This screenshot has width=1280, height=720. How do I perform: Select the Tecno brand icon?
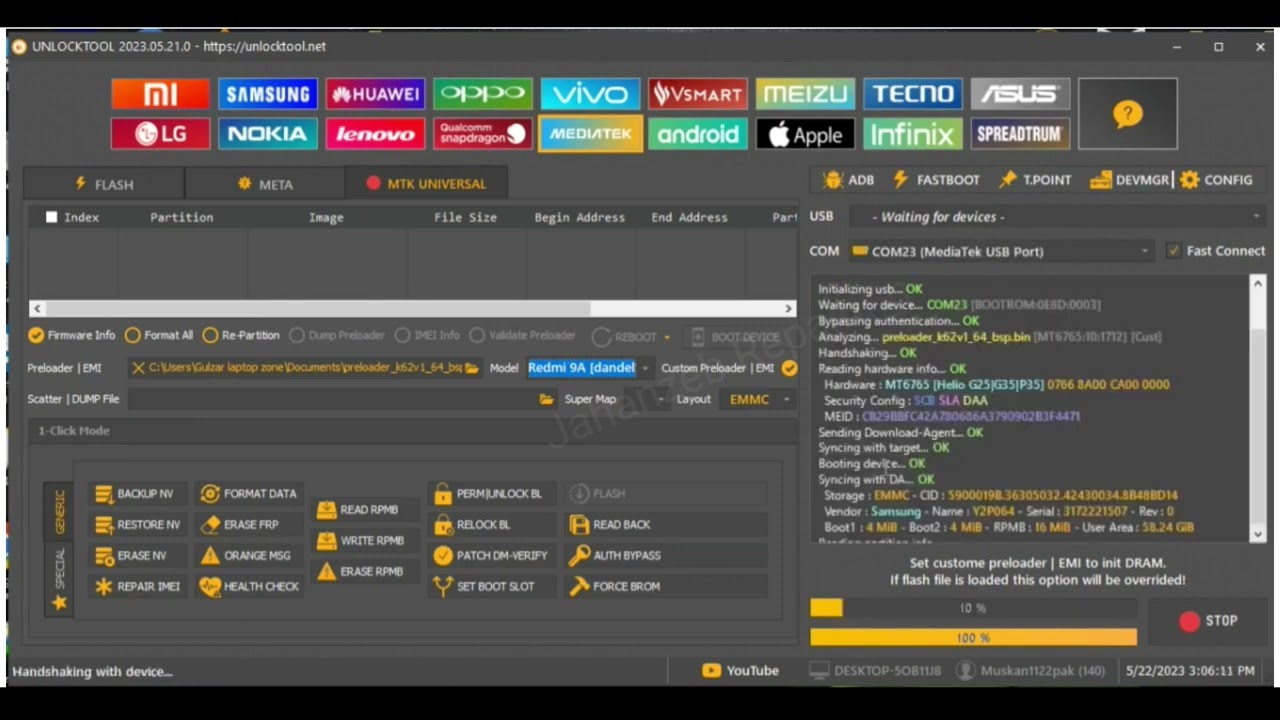pyautogui.click(x=913, y=94)
